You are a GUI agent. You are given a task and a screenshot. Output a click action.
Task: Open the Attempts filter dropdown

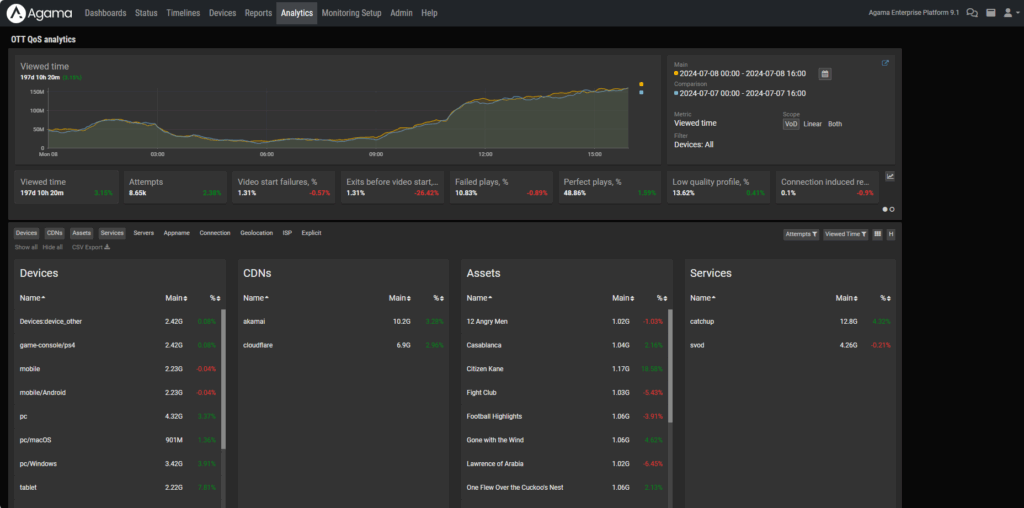[801, 233]
